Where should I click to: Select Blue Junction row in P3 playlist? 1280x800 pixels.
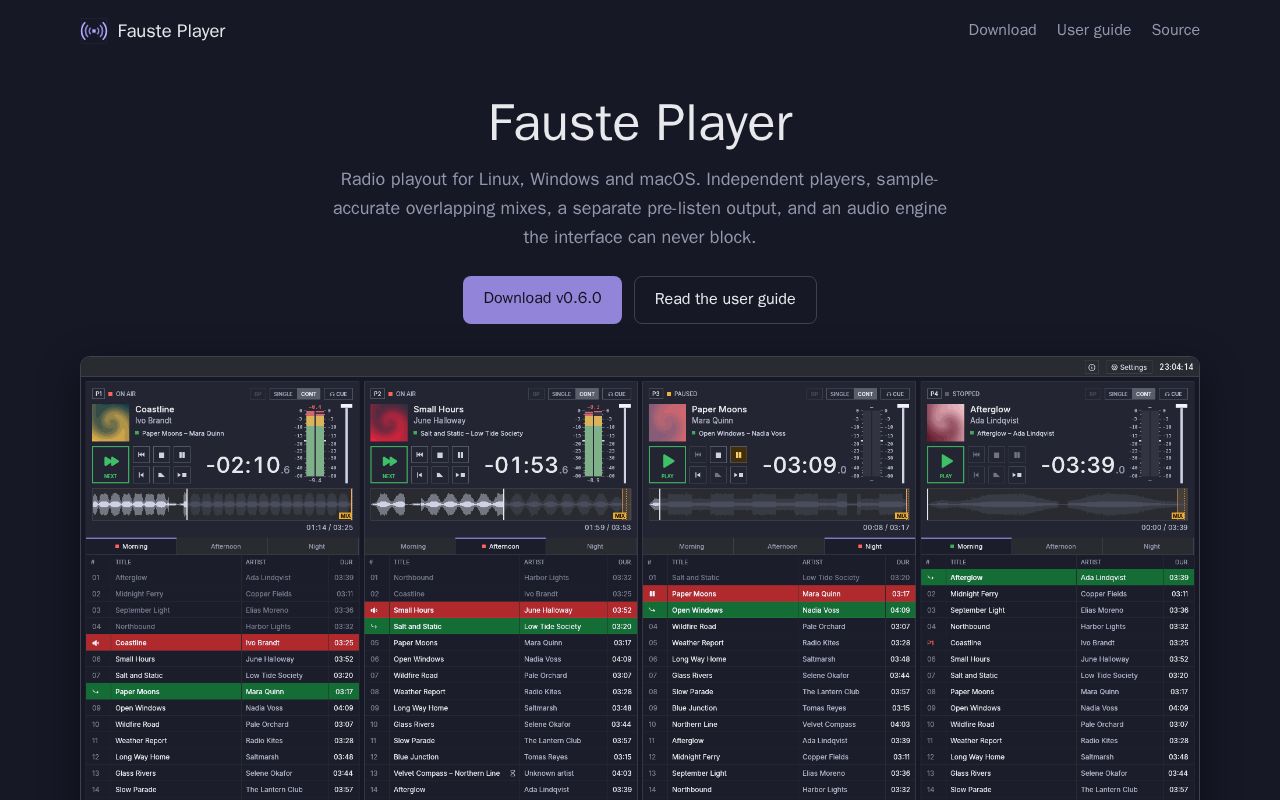pyautogui.click(x=779, y=708)
